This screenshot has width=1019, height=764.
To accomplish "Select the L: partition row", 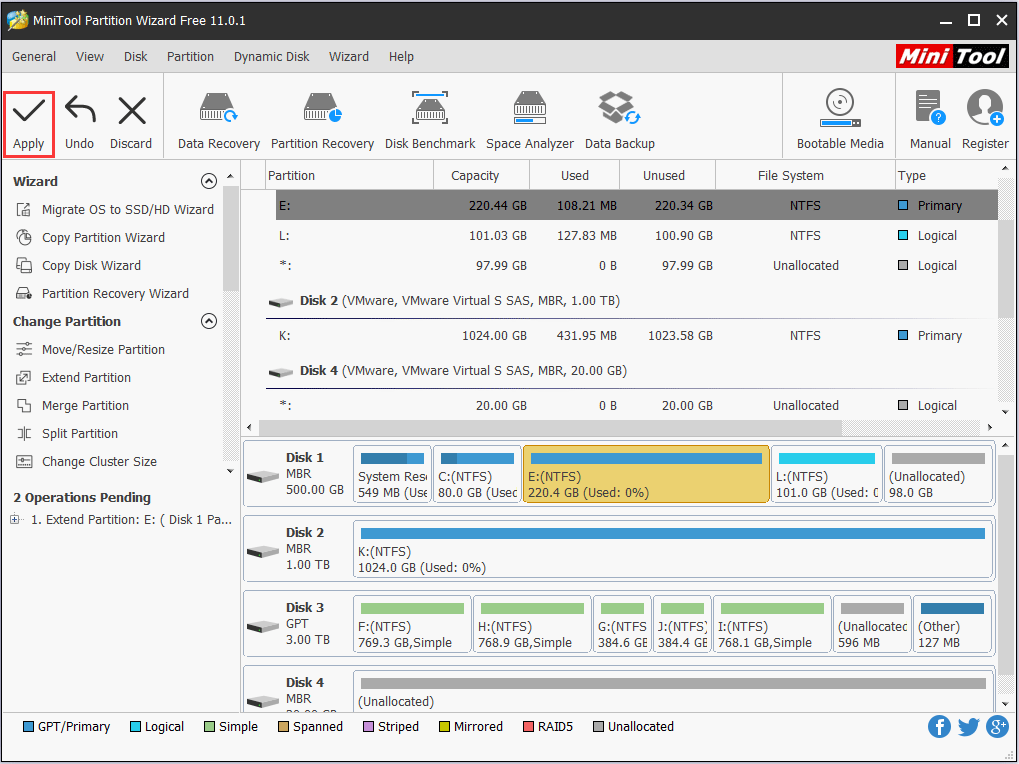I will [x=636, y=235].
